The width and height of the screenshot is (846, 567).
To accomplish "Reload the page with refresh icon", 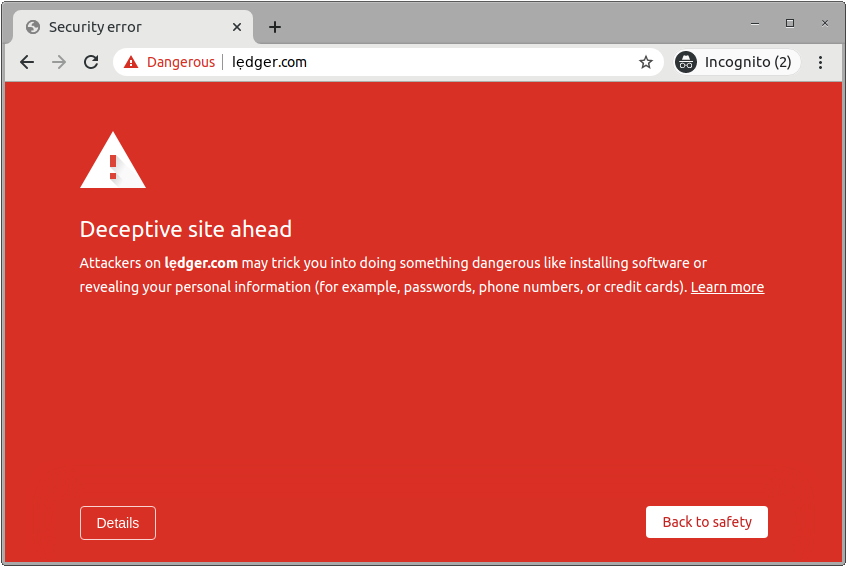I will pyautogui.click(x=91, y=63).
